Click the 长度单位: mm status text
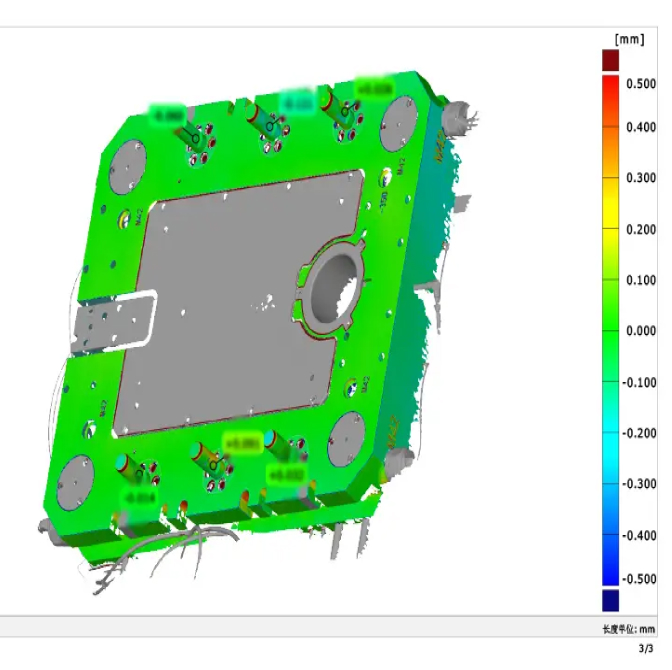 pos(628,629)
